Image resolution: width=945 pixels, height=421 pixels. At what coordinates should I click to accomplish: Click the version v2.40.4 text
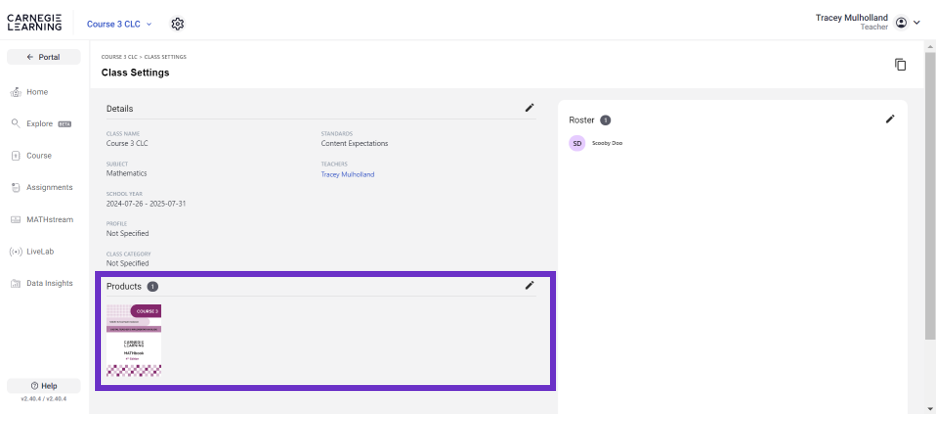pos(43,399)
